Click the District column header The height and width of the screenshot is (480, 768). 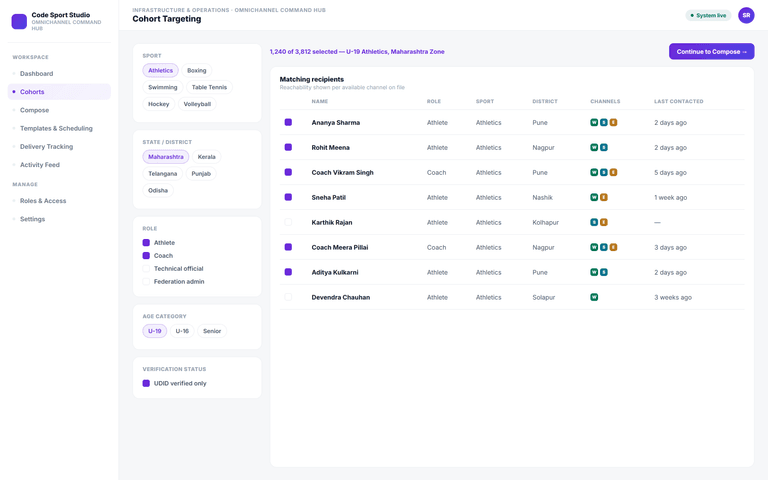point(545,101)
